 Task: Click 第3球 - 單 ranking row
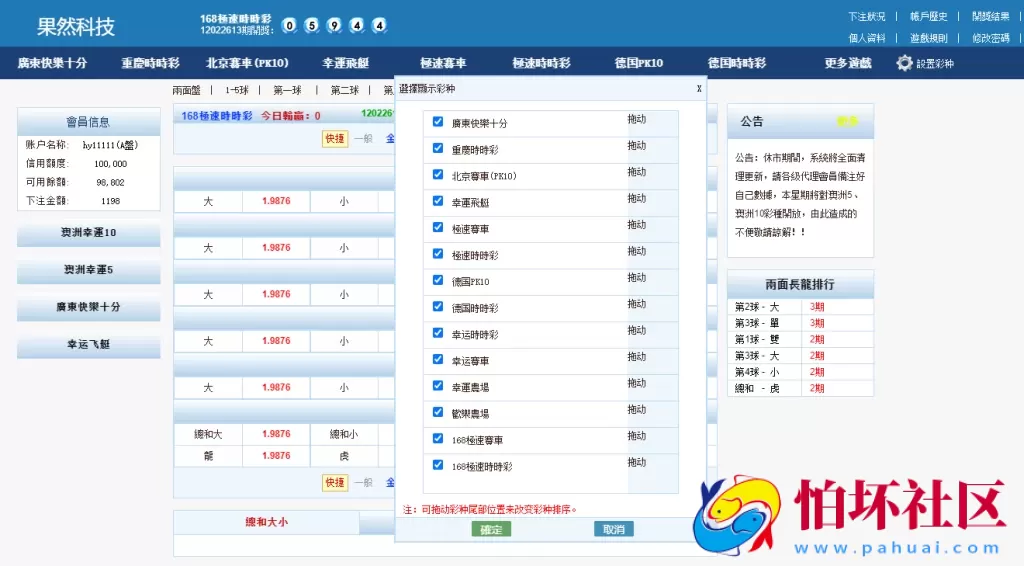pos(800,323)
